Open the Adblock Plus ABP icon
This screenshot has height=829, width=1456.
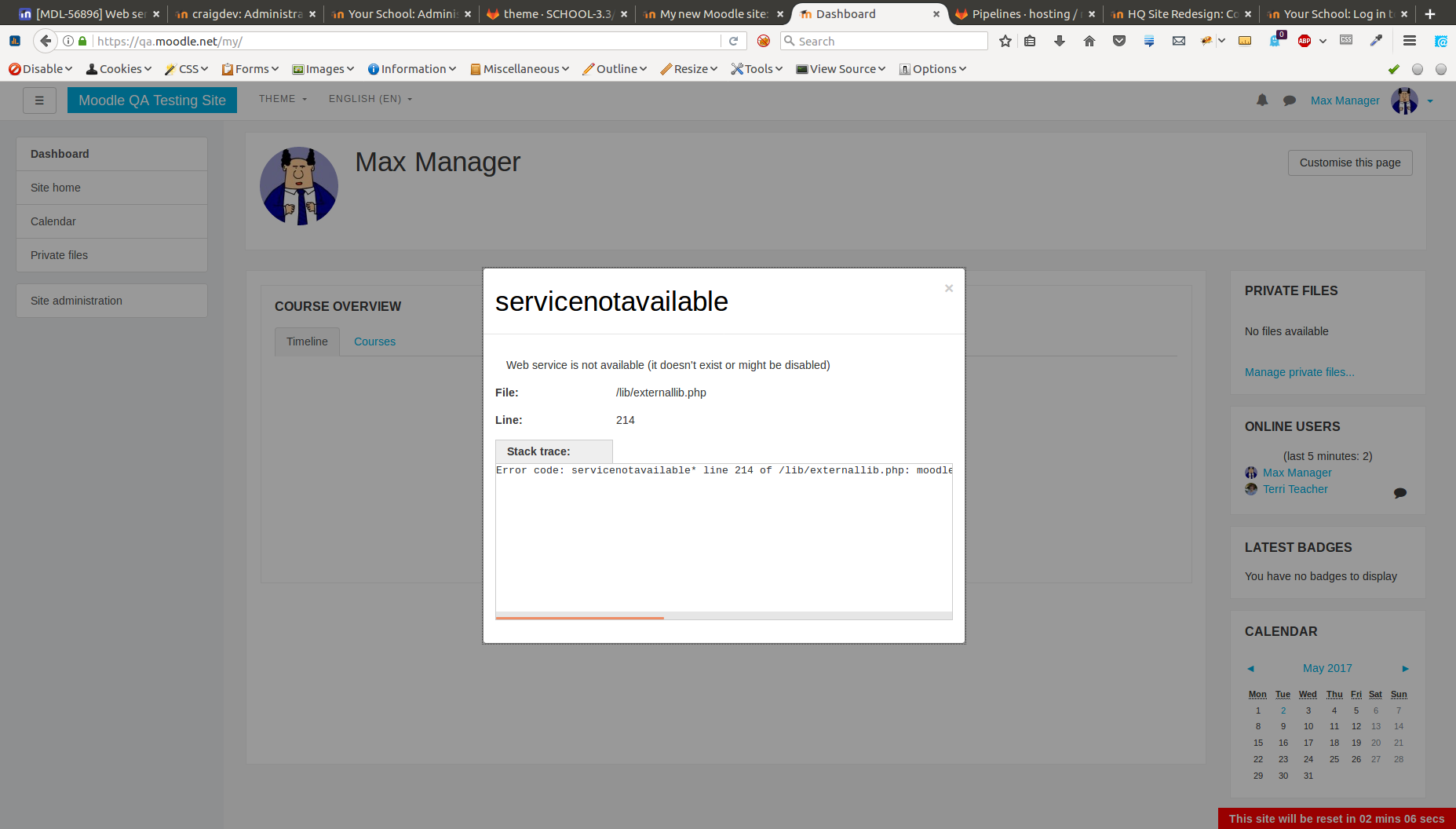pos(1305,41)
